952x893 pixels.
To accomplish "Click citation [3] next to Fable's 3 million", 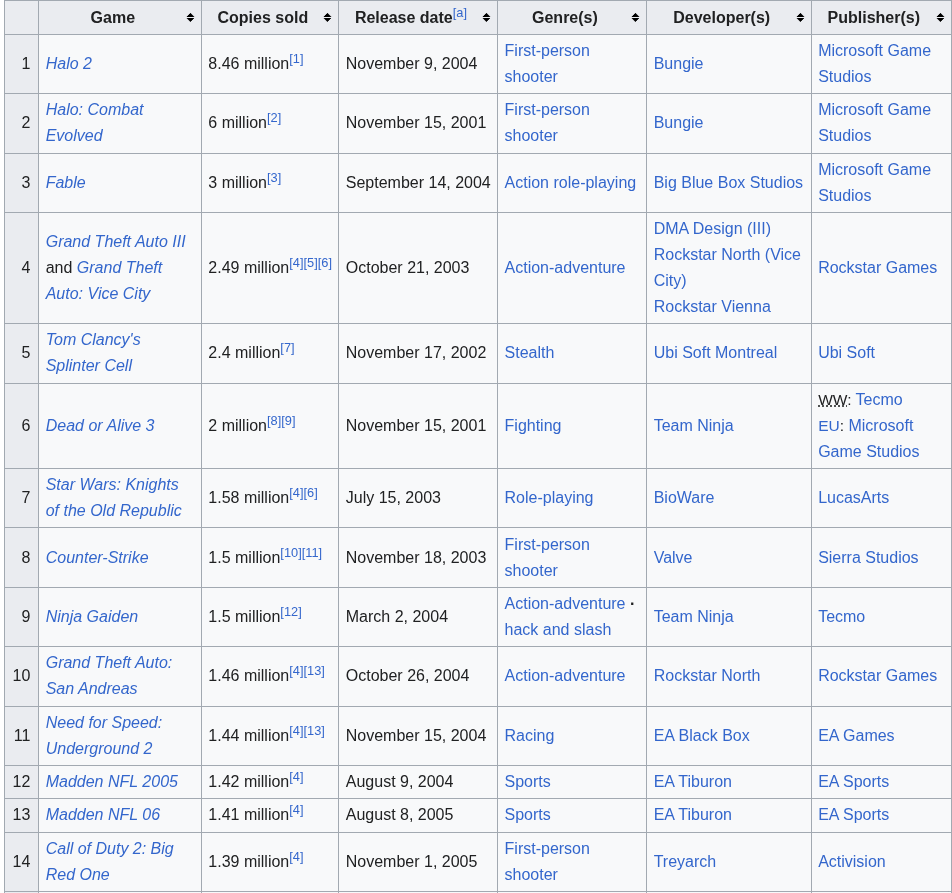I will [x=274, y=178].
